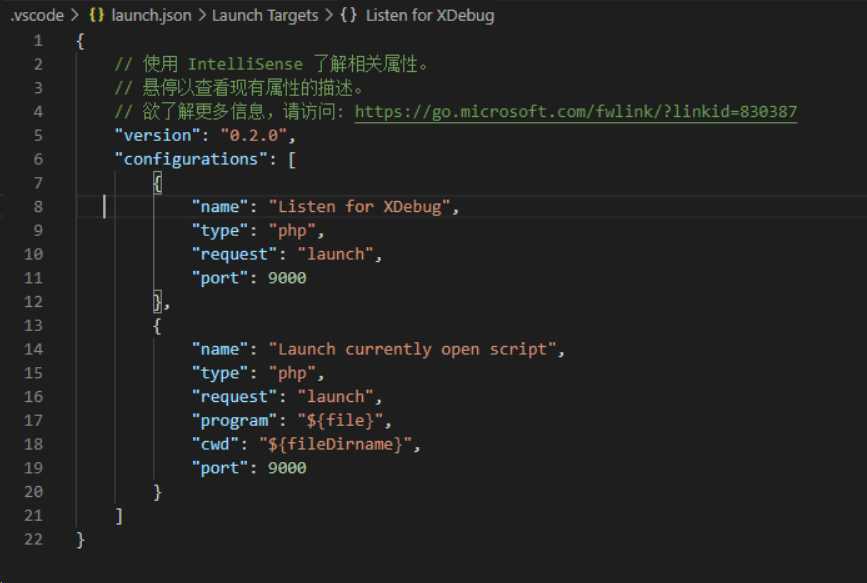Screen dimensions: 867x583
Task: Click the "request" key on line 10
Action: pyautogui.click(x=234, y=254)
